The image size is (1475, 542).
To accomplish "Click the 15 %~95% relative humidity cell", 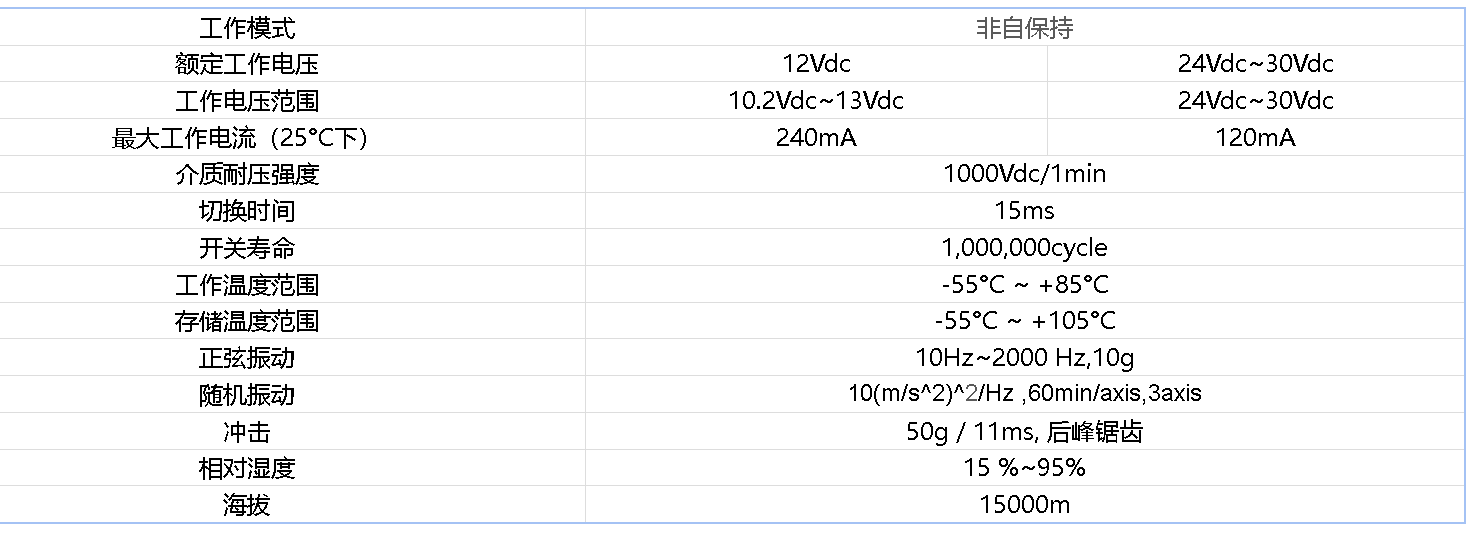I will click(1025, 468).
